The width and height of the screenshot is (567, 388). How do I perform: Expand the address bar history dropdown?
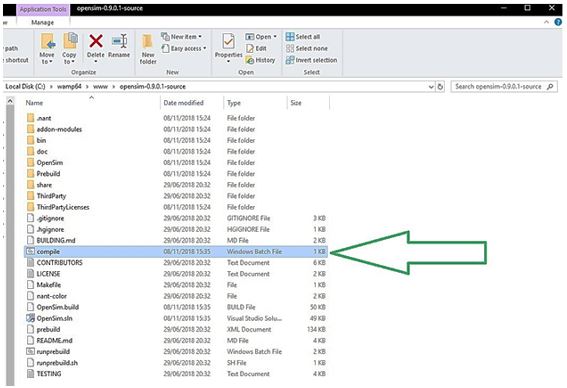[x=431, y=87]
